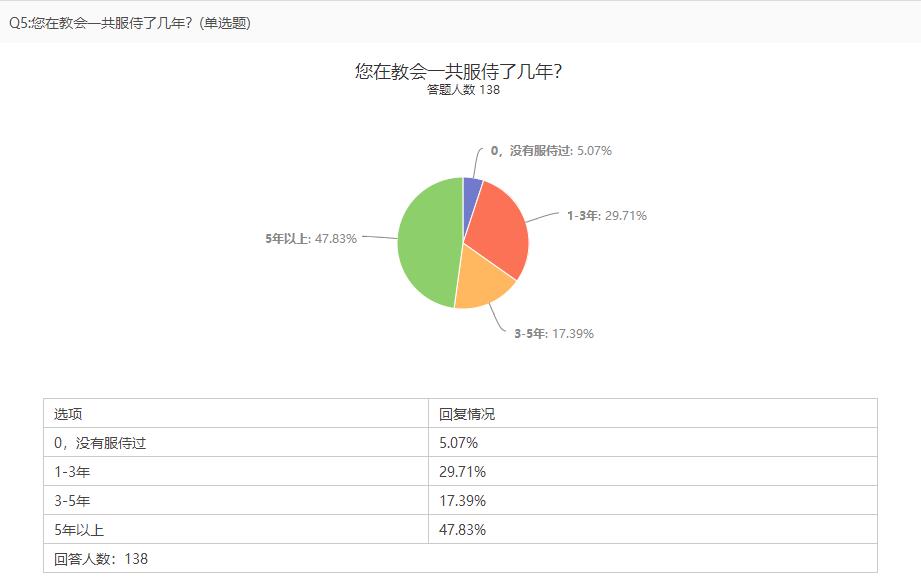Select the '0，没有服侍过' table row cell

click(x=100, y=443)
